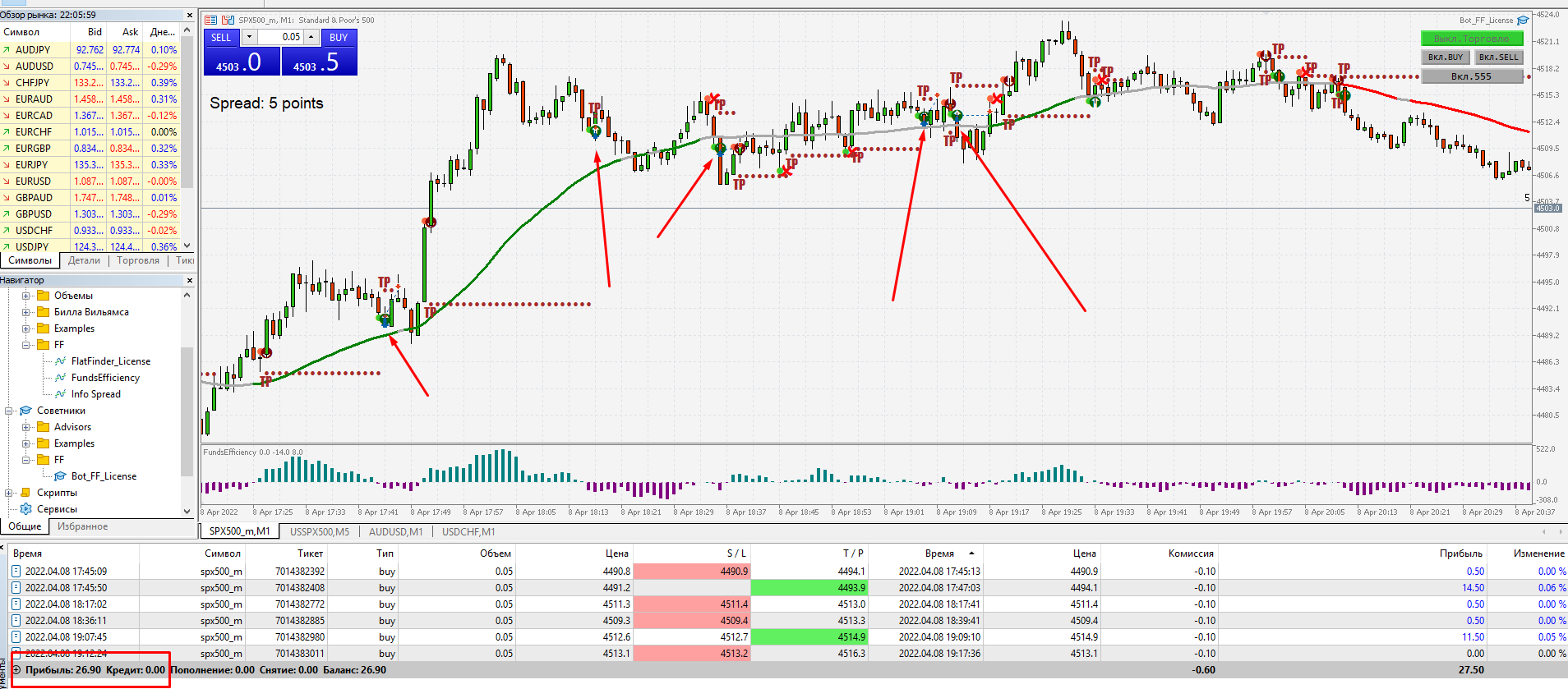Click the Баланс: 26.90 summary text
This screenshot has width=1568, height=689.
[x=354, y=670]
